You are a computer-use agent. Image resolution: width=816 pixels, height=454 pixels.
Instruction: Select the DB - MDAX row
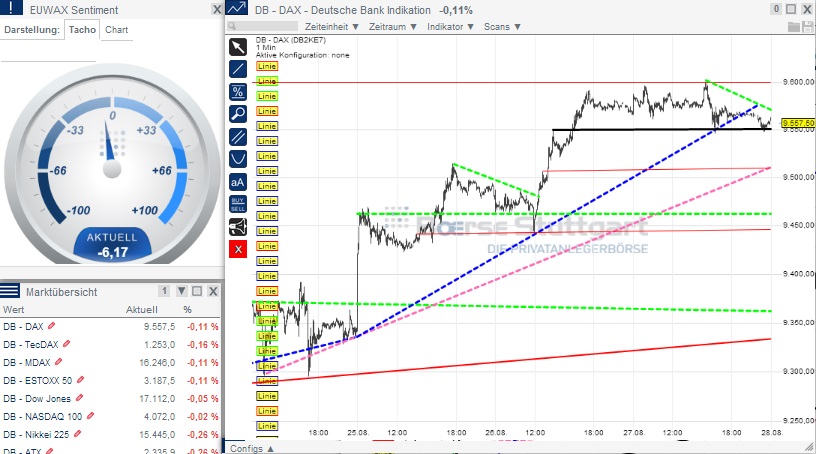[110, 362]
